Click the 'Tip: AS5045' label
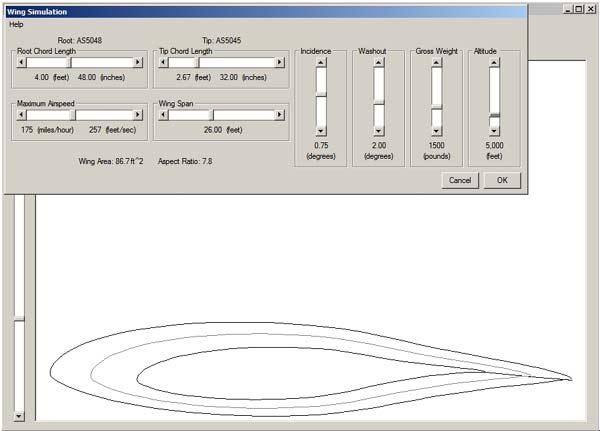Image resolution: width=600 pixels, height=431 pixels. pyautogui.click(x=222, y=41)
